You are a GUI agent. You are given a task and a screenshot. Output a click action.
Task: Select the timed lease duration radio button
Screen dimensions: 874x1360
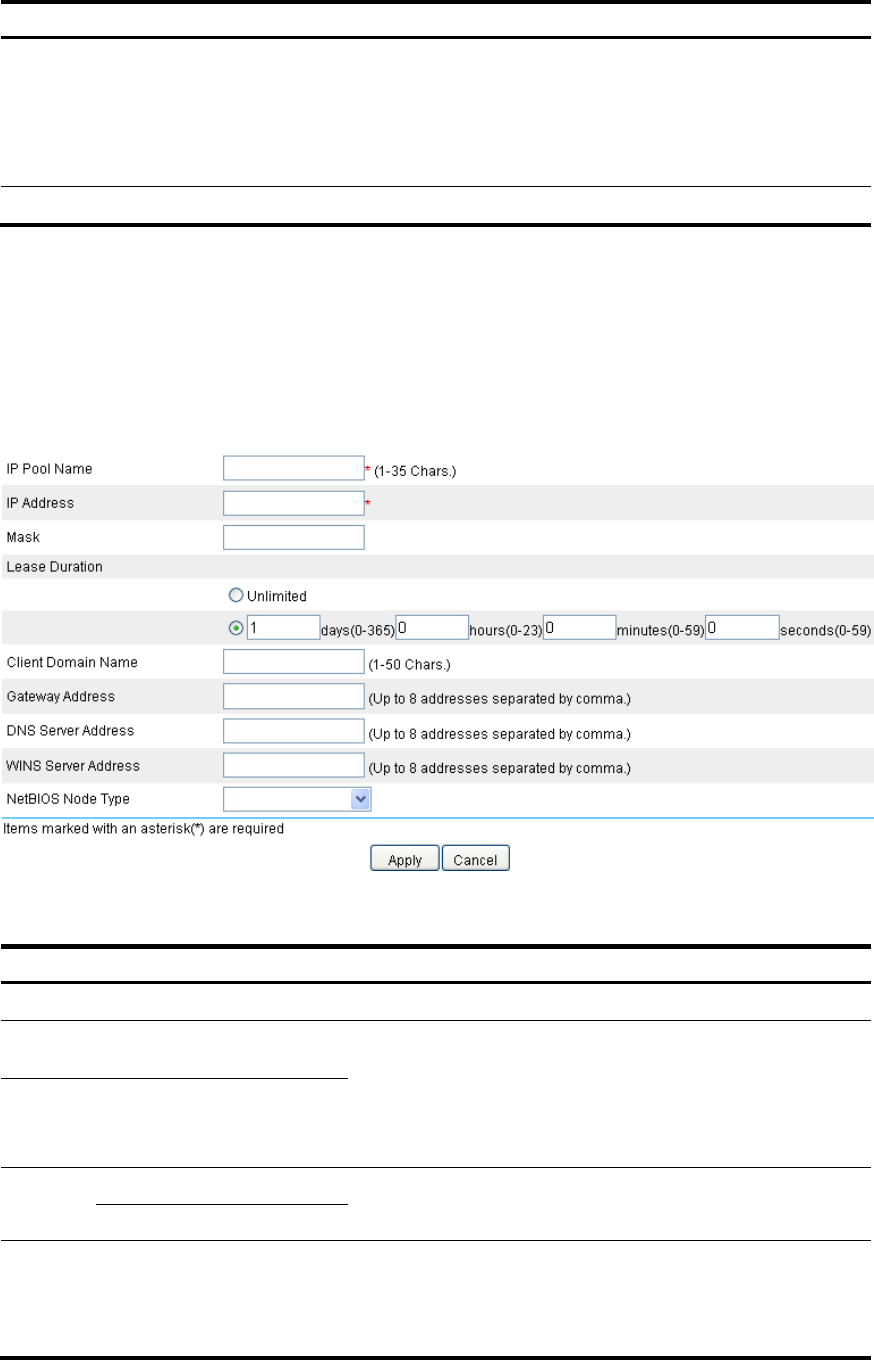tap(235, 629)
